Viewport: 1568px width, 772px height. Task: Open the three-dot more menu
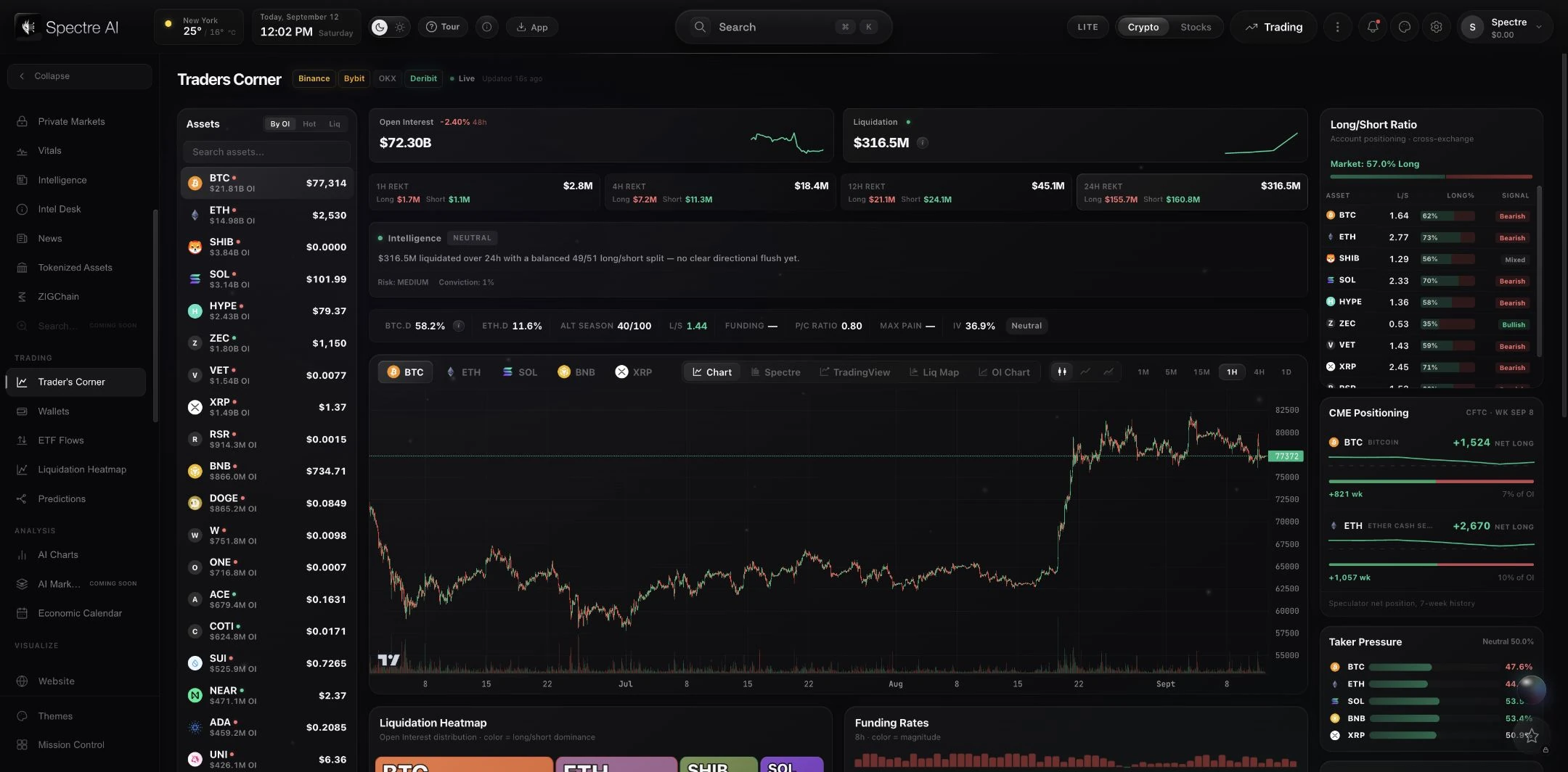point(1337,27)
